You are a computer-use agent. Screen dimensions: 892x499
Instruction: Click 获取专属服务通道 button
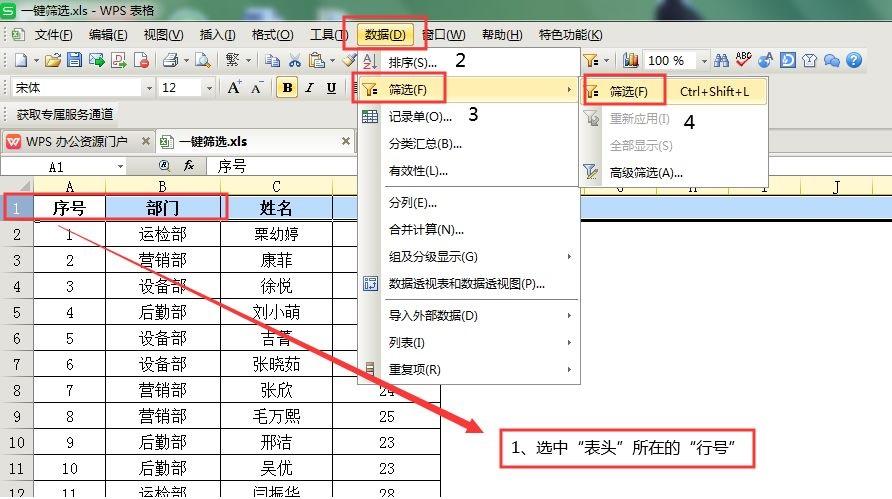click(x=65, y=114)
